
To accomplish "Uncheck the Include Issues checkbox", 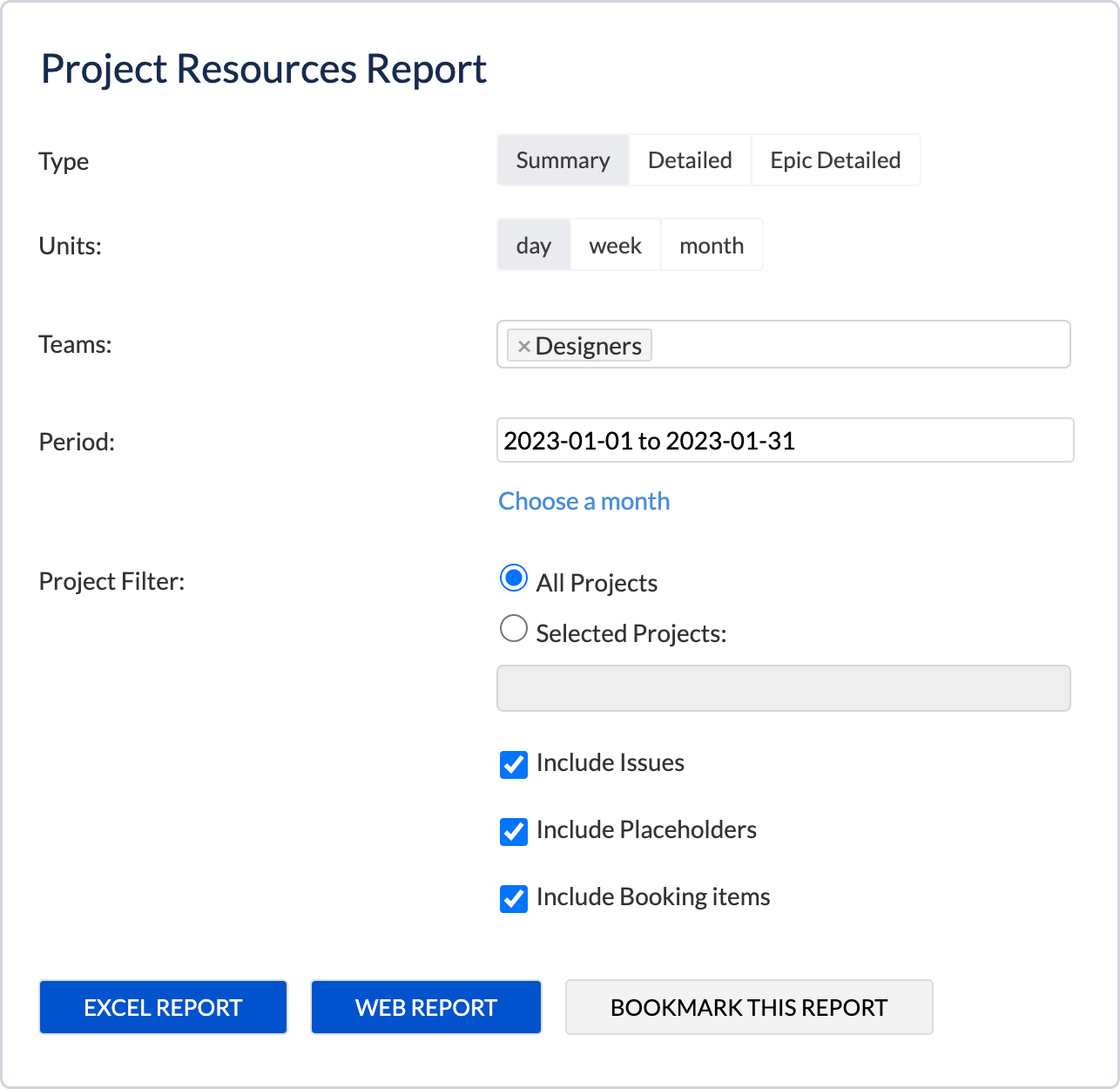I will point(514,765).
